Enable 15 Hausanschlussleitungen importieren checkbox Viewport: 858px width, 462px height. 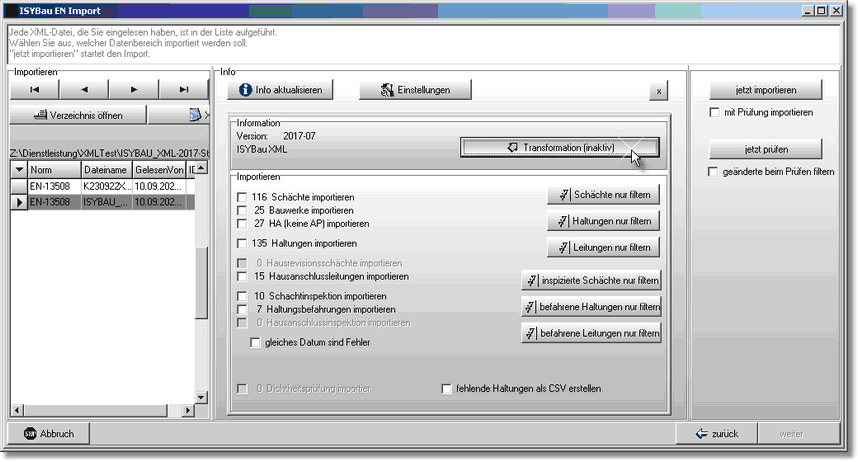point(242,276)
